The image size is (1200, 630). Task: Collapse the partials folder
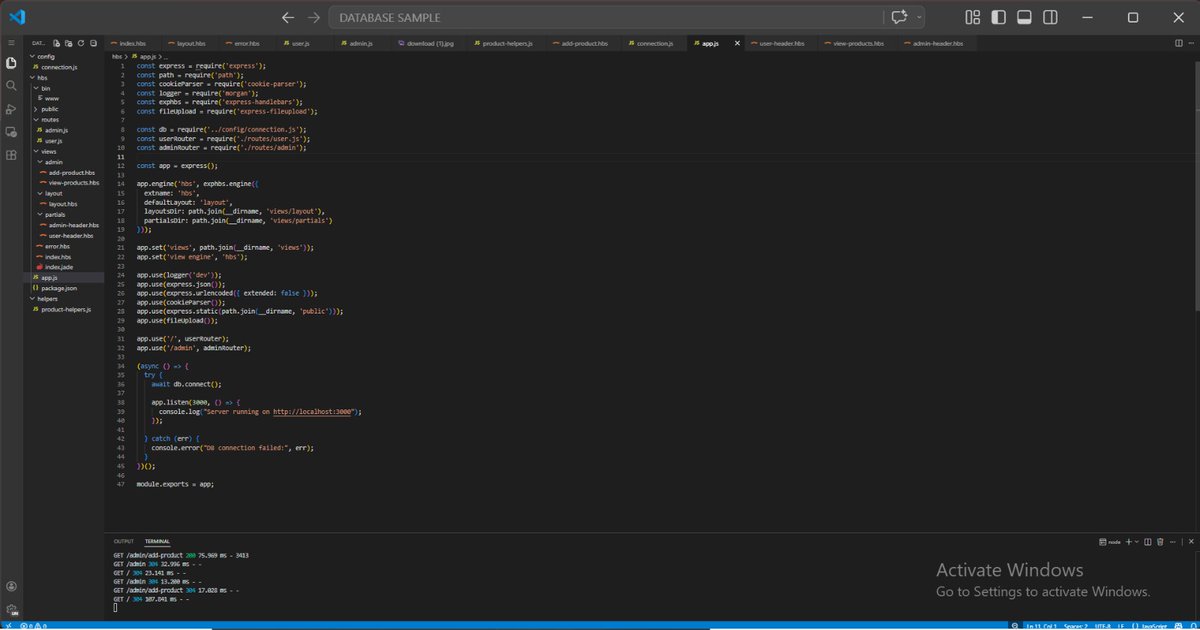coord(51,214)
